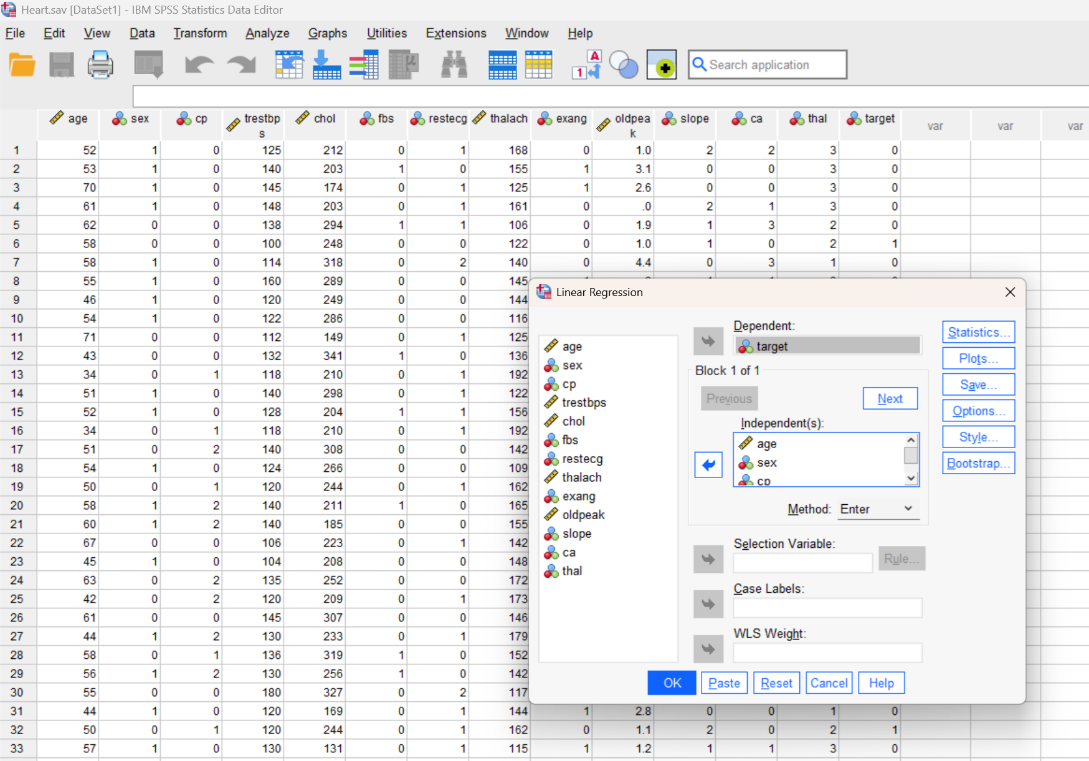Click the Search application box
Screen dimensions: 1089x761
(x=767, y=65)
